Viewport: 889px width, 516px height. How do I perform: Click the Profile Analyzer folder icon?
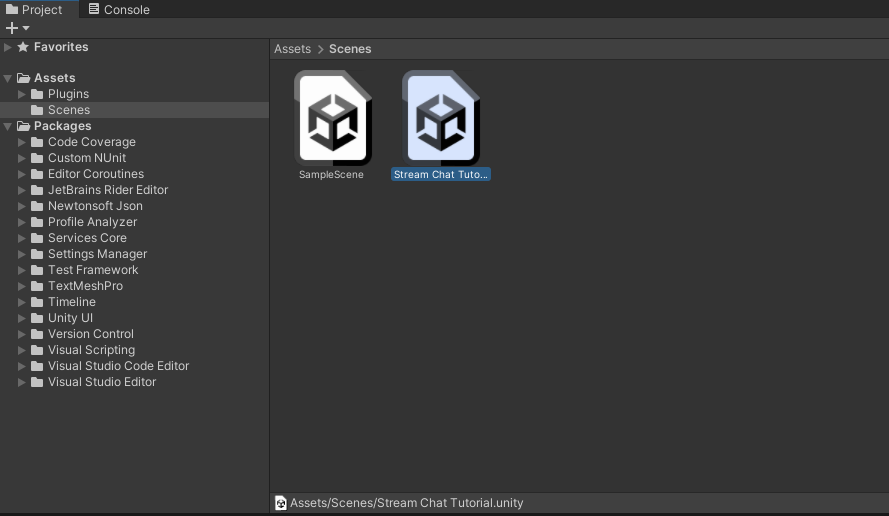(x=37, y=222)
